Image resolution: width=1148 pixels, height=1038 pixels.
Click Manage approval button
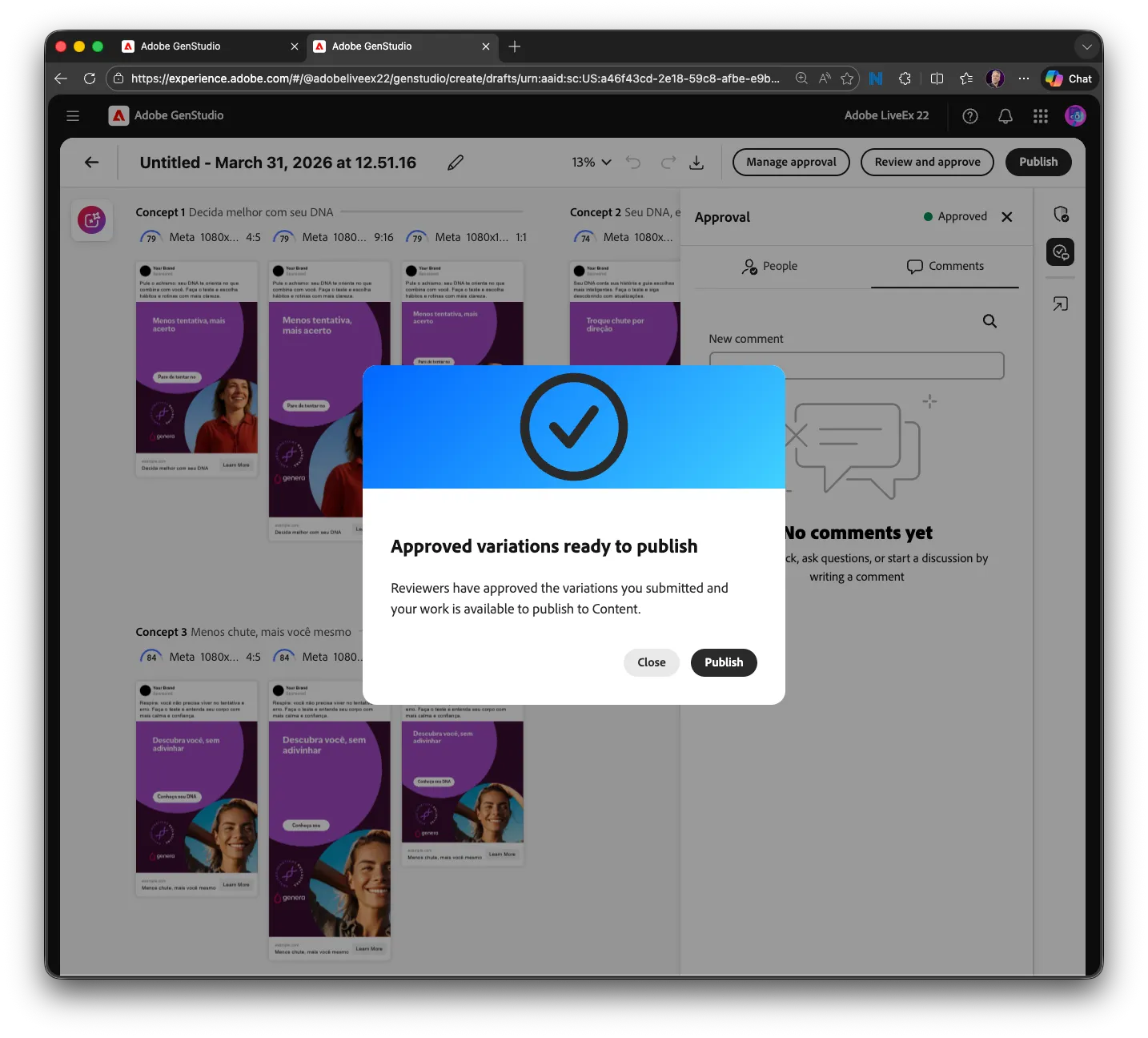(791, 163)
